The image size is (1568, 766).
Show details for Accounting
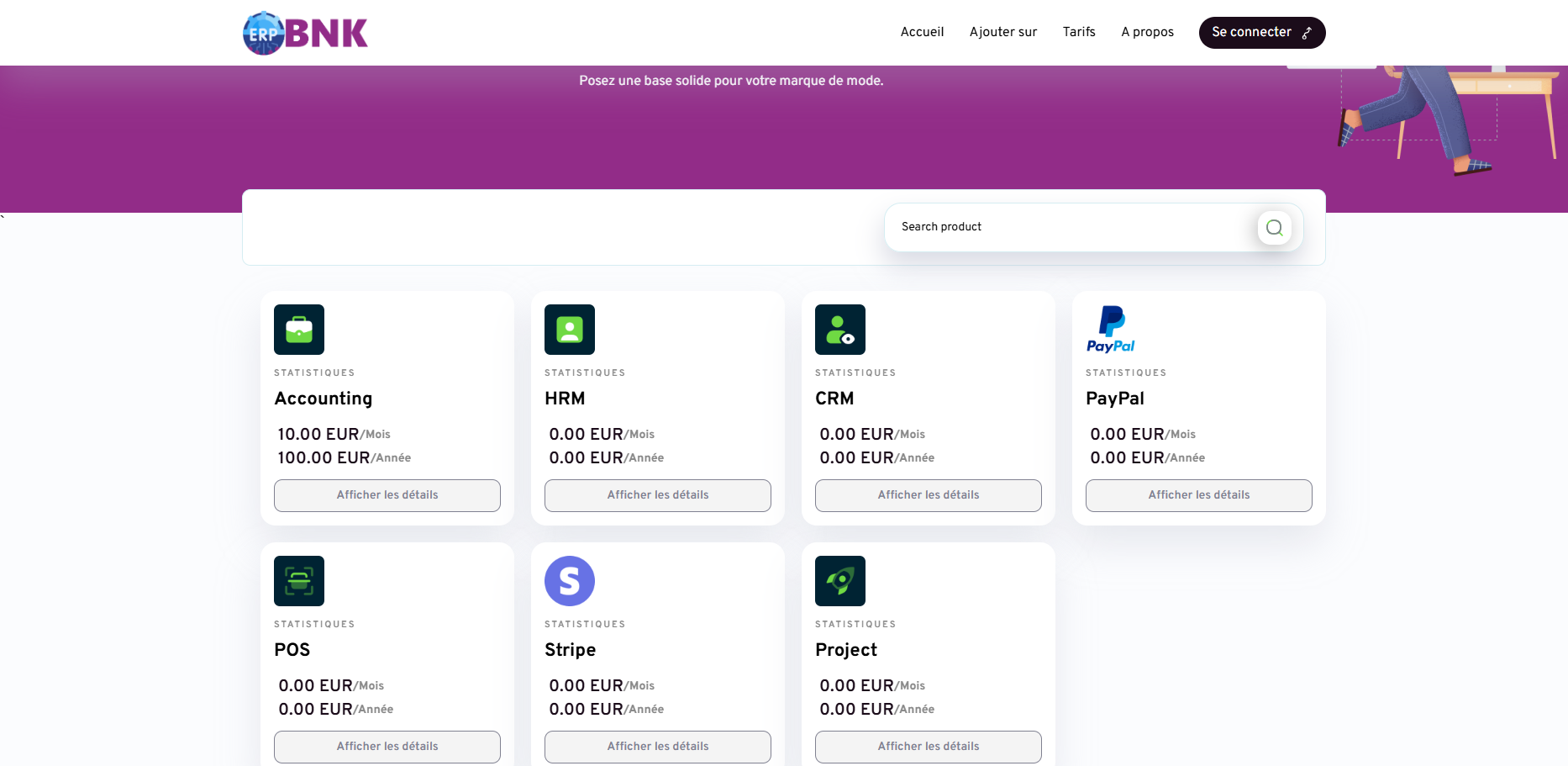387,495
